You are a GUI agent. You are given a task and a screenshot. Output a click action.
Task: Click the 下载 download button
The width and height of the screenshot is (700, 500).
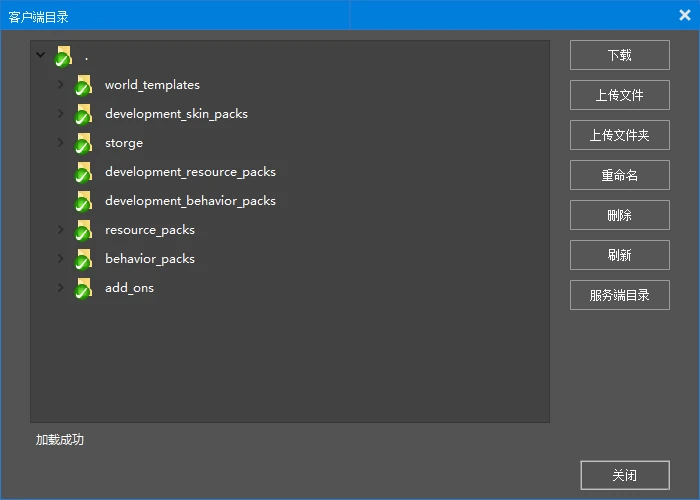click(620, 55)
